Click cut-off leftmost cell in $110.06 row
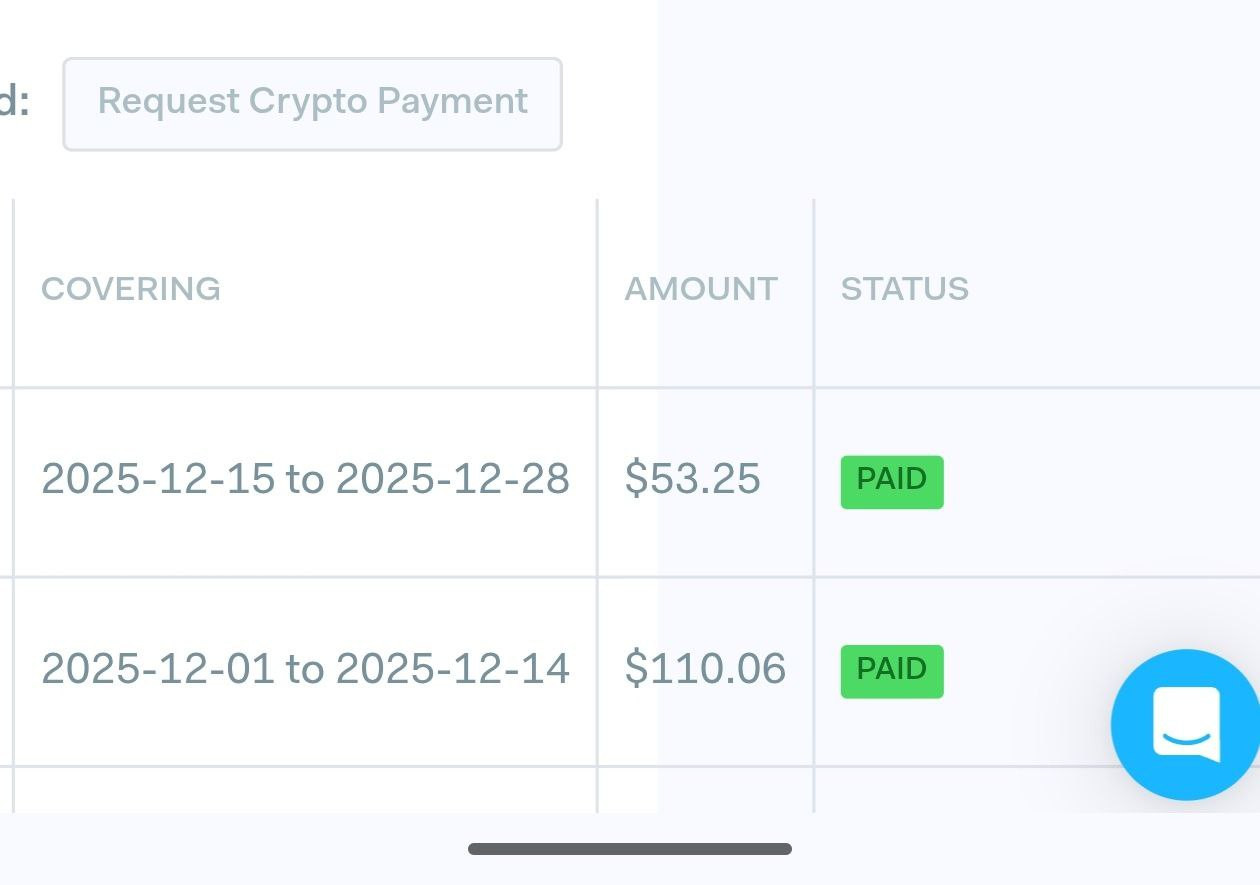This screenshot has height=885, width=1260. pos(5,669)
